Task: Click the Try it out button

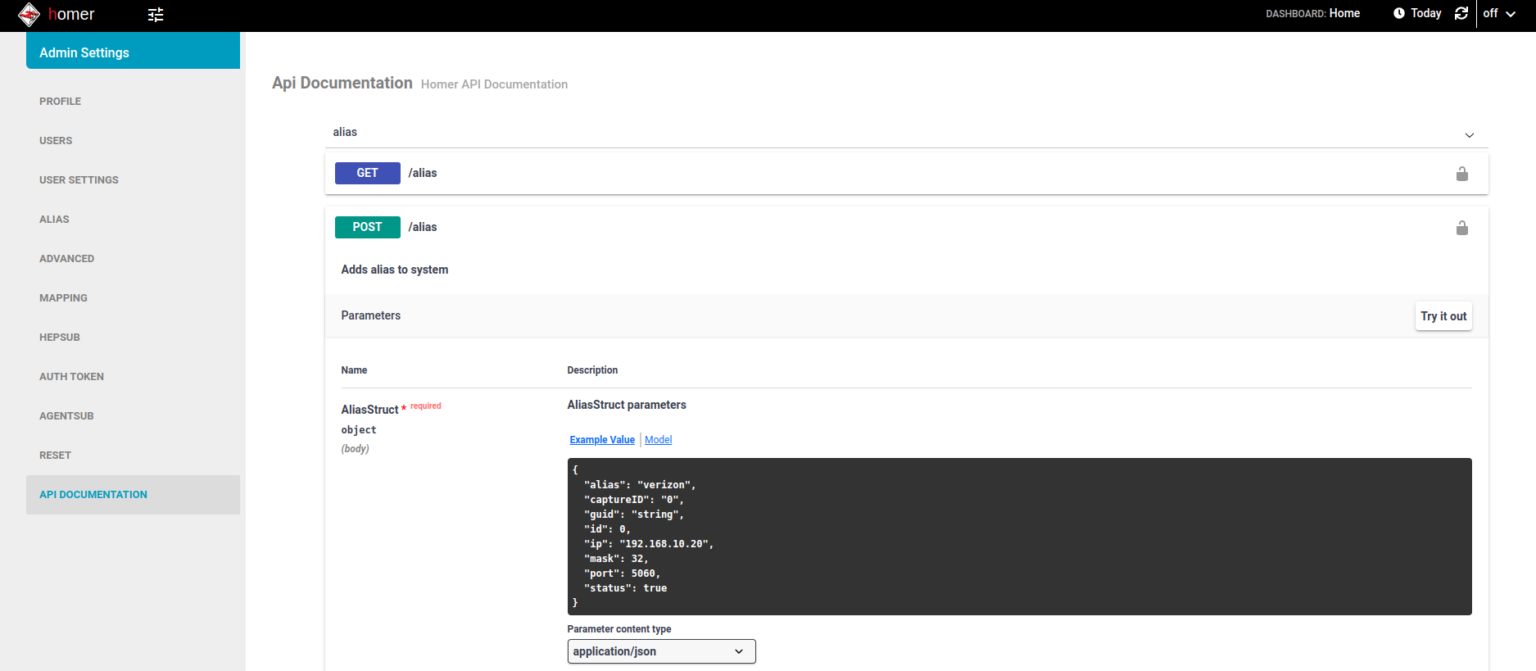Action: click(x=1443, y=315)
